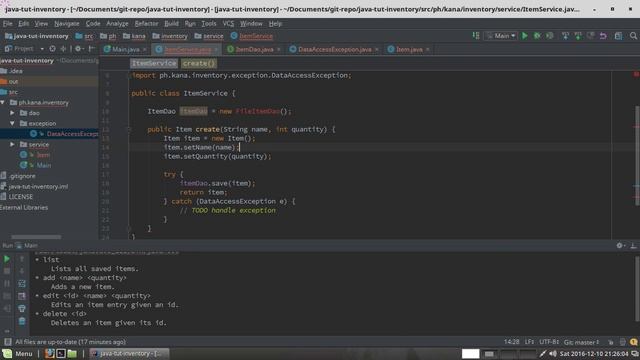
Task: Print the Run console output
Action: tap(22, 309)
